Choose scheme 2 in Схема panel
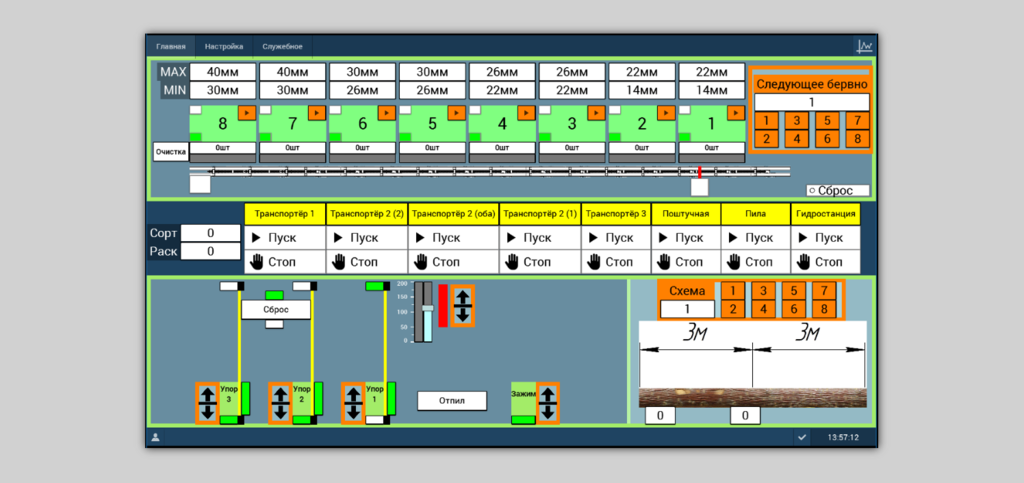This screenshot has height=483, width=1024. 733,309
